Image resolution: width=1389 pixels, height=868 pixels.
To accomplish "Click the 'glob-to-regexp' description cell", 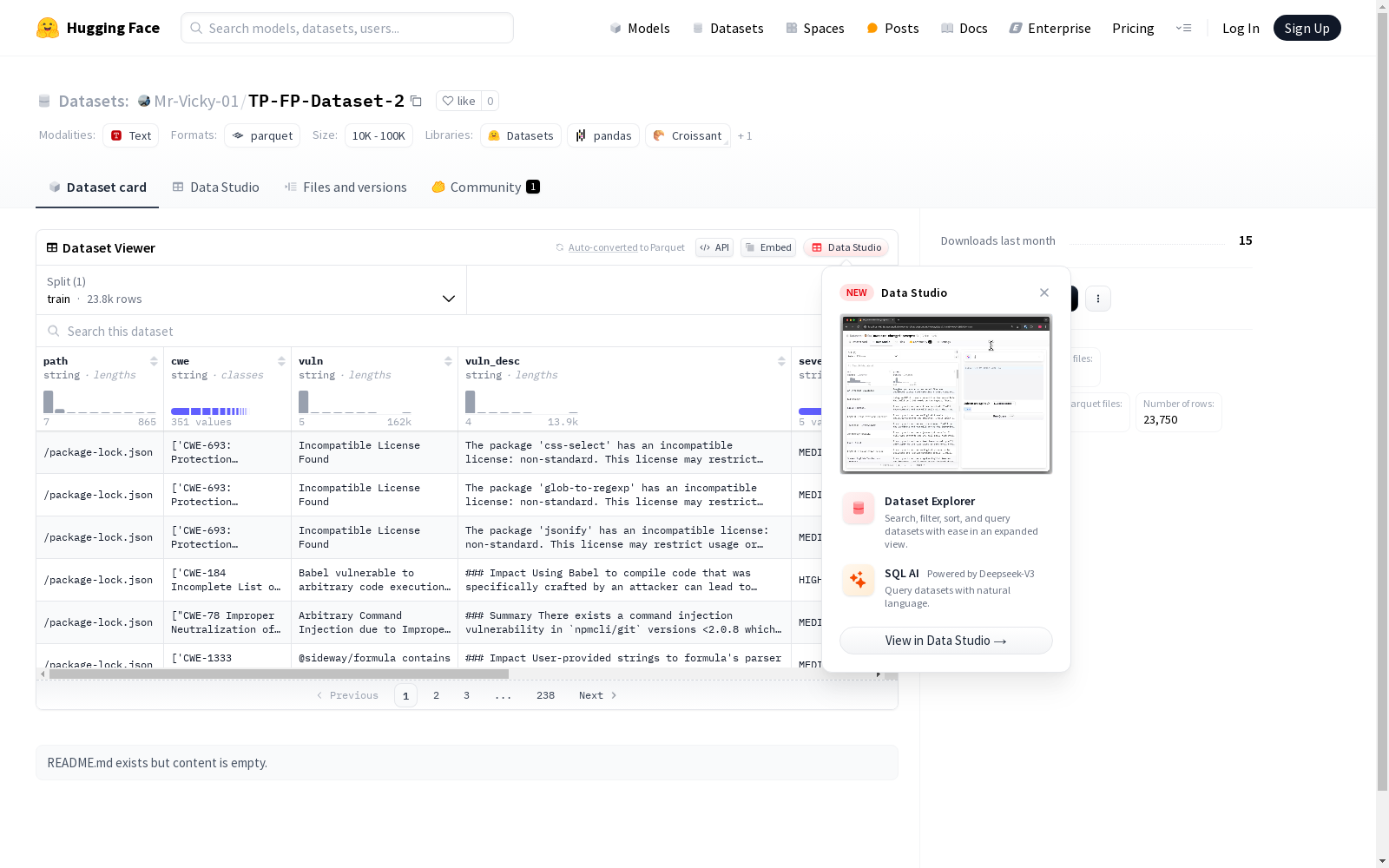I will [x=624, y=495].
